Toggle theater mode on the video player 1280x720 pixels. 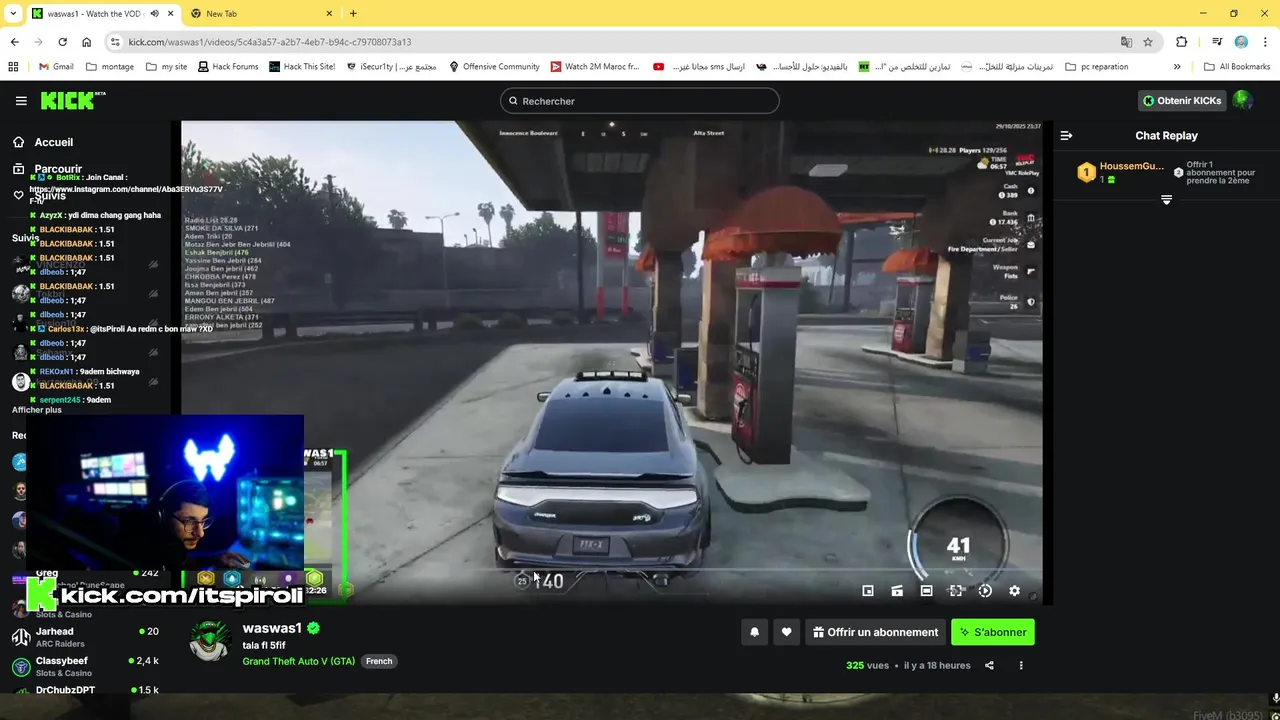[x=926, y=591]
